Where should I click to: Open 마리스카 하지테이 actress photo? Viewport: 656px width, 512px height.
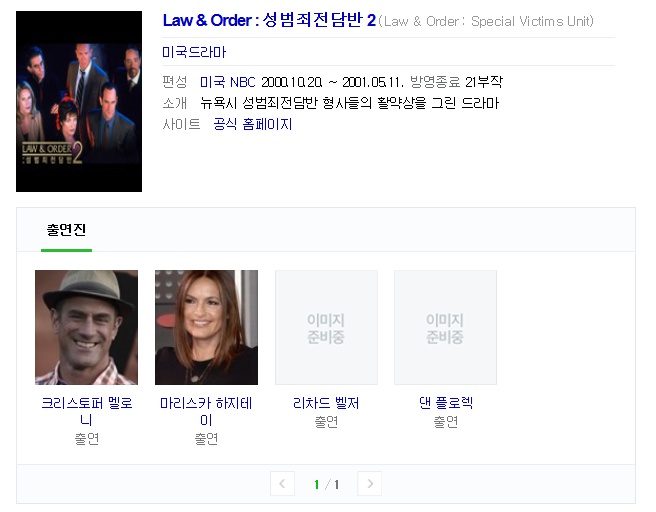click(206, 327)
